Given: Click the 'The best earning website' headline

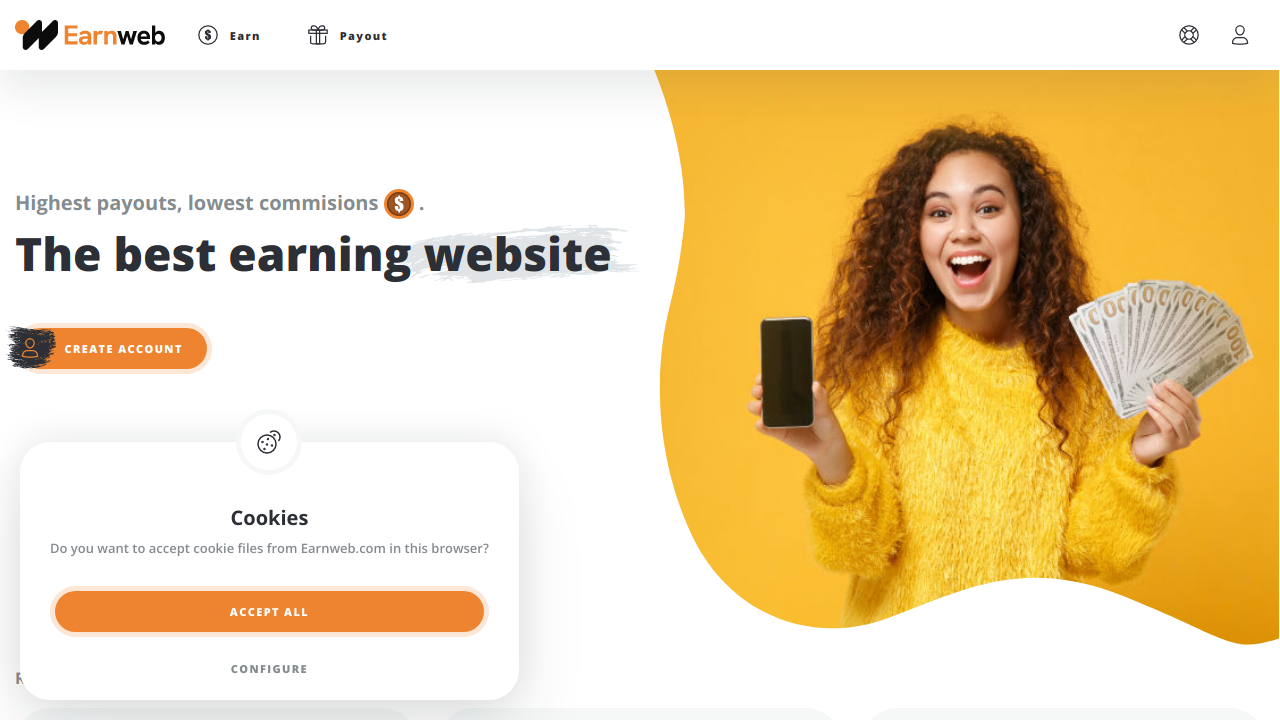Looking at the screenshot, I should coord(313,254).
